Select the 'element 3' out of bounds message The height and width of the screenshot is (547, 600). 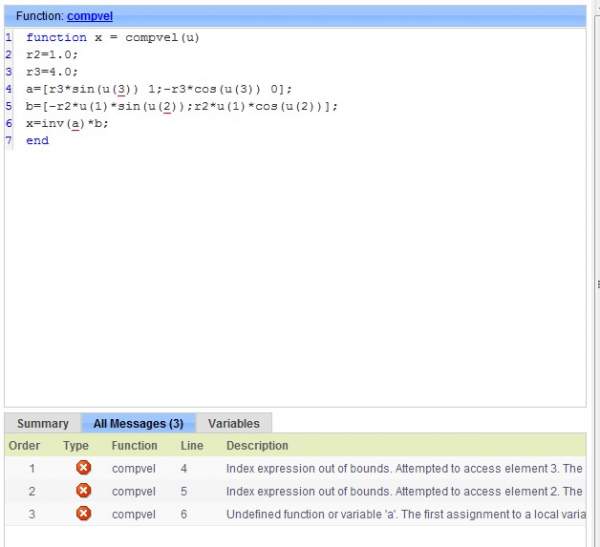click(x=404, y=468)
